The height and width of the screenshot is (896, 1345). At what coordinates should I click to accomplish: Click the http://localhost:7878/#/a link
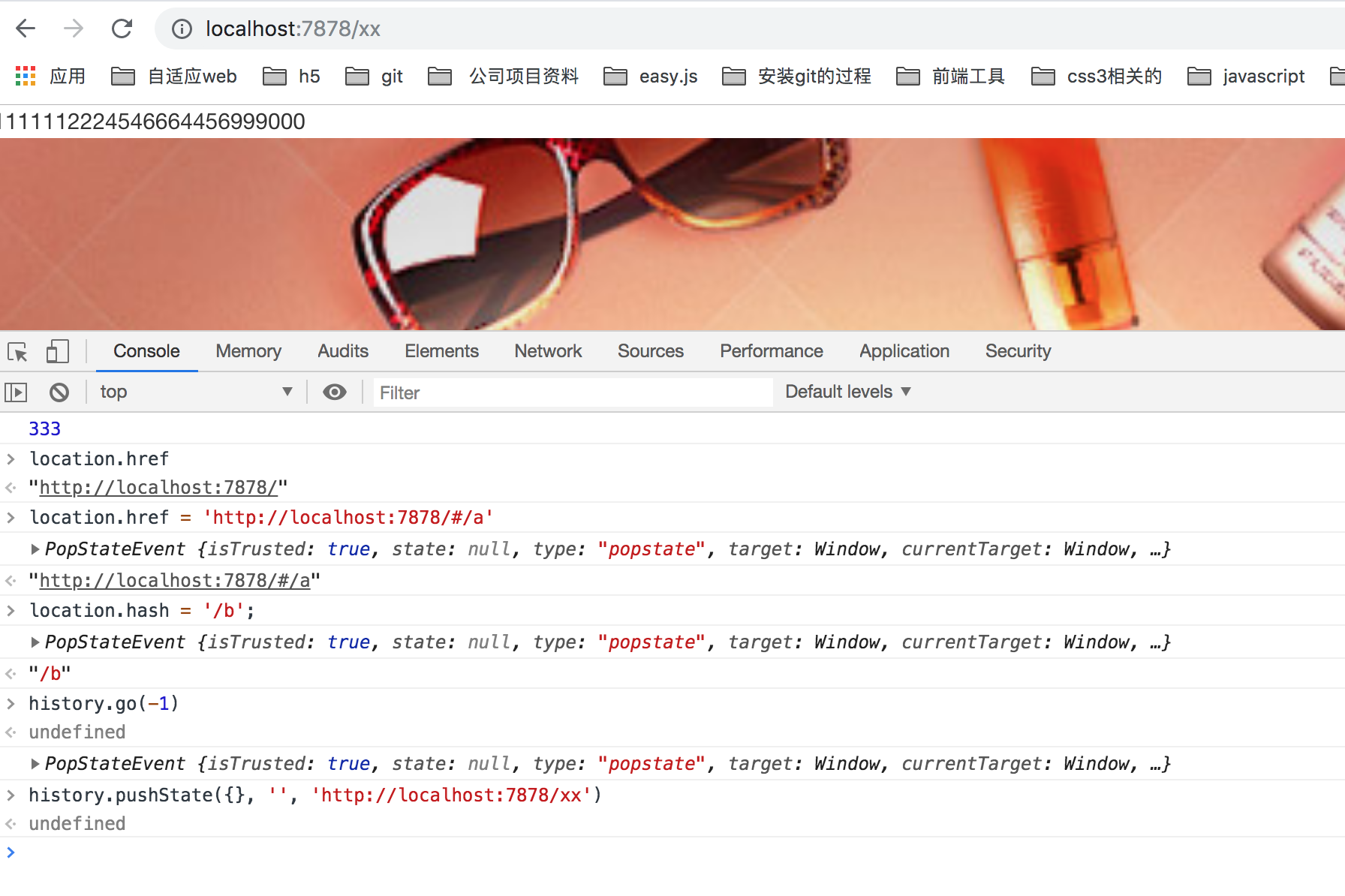point(174,581)
